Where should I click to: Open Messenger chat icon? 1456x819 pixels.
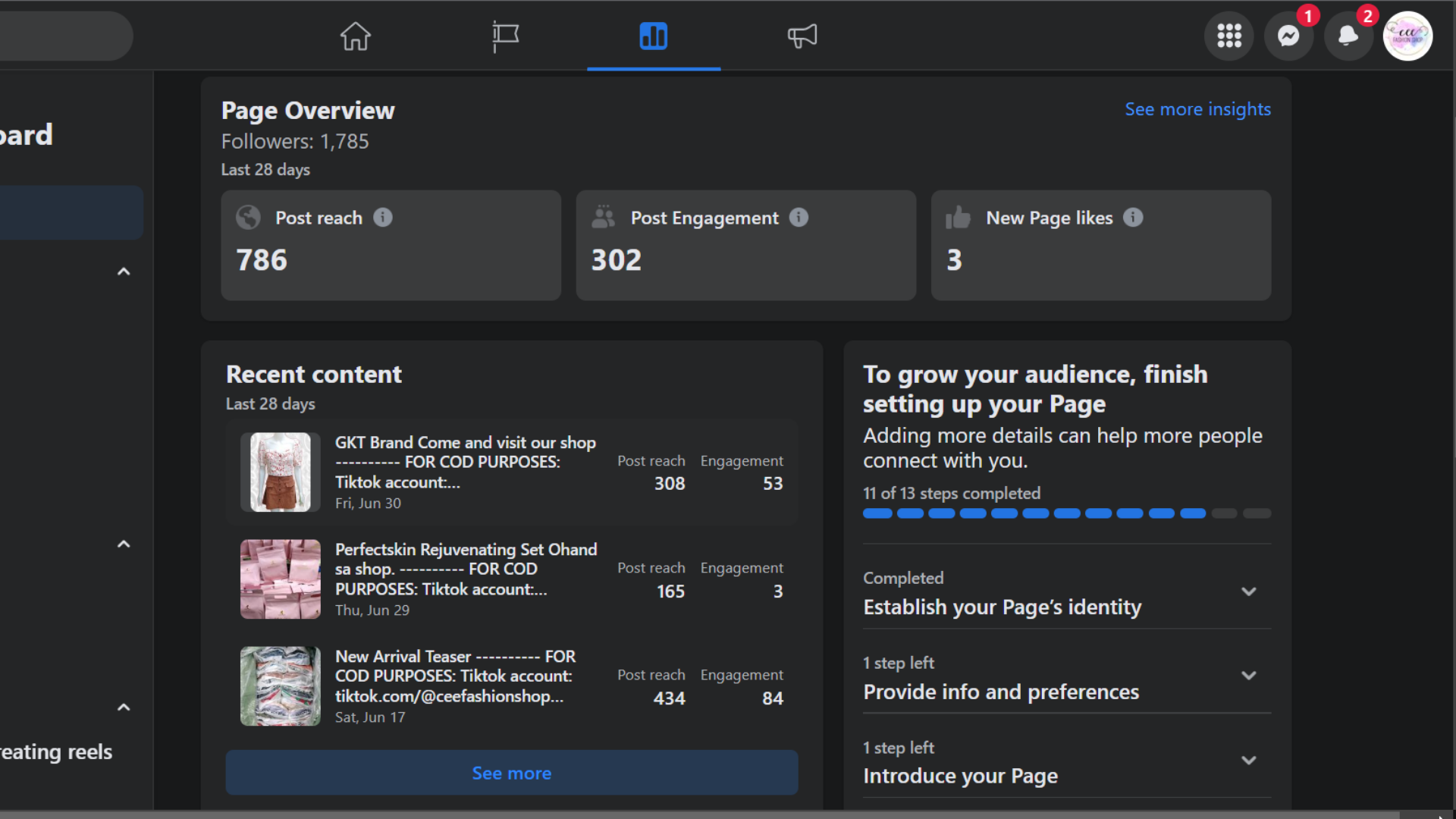click(1288, 36)
